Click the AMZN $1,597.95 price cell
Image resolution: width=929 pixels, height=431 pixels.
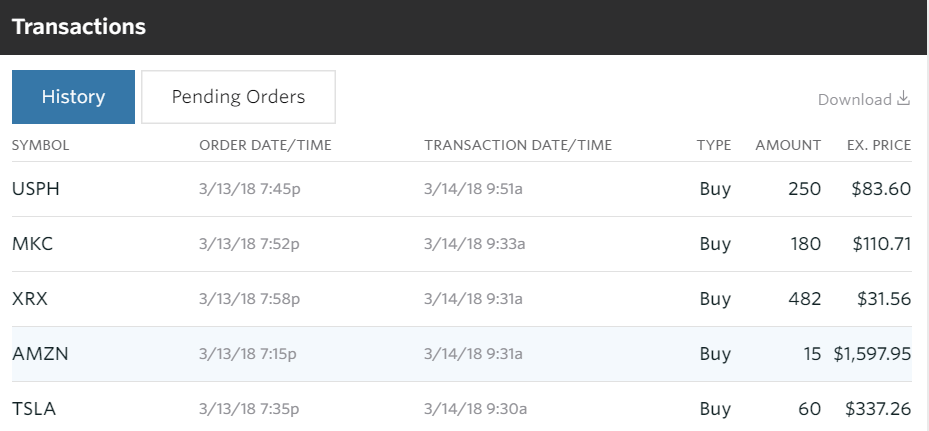coord(872,354)
